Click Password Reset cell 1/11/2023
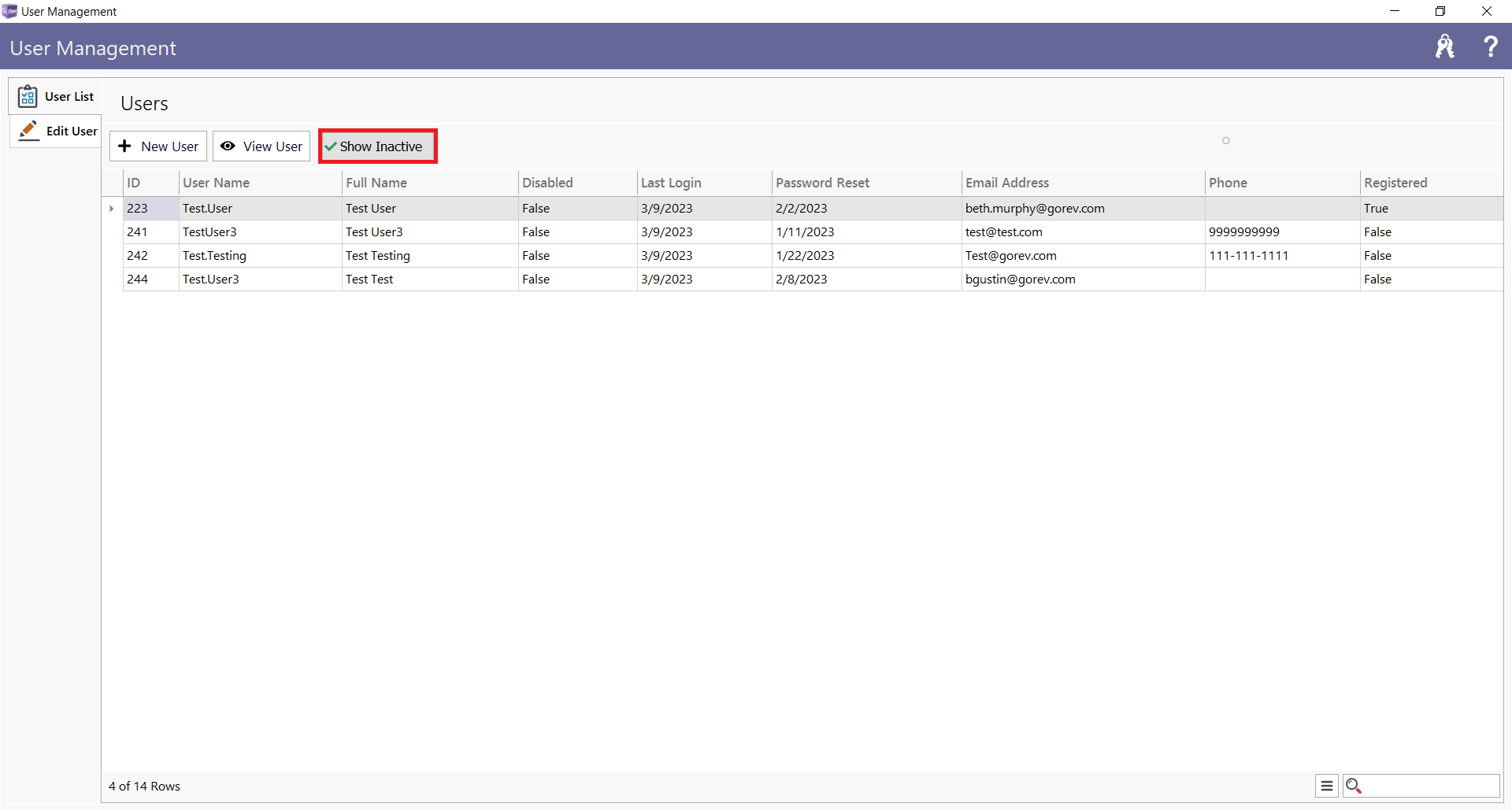Viewport: 1512px width, 811px height. point(867,232)
